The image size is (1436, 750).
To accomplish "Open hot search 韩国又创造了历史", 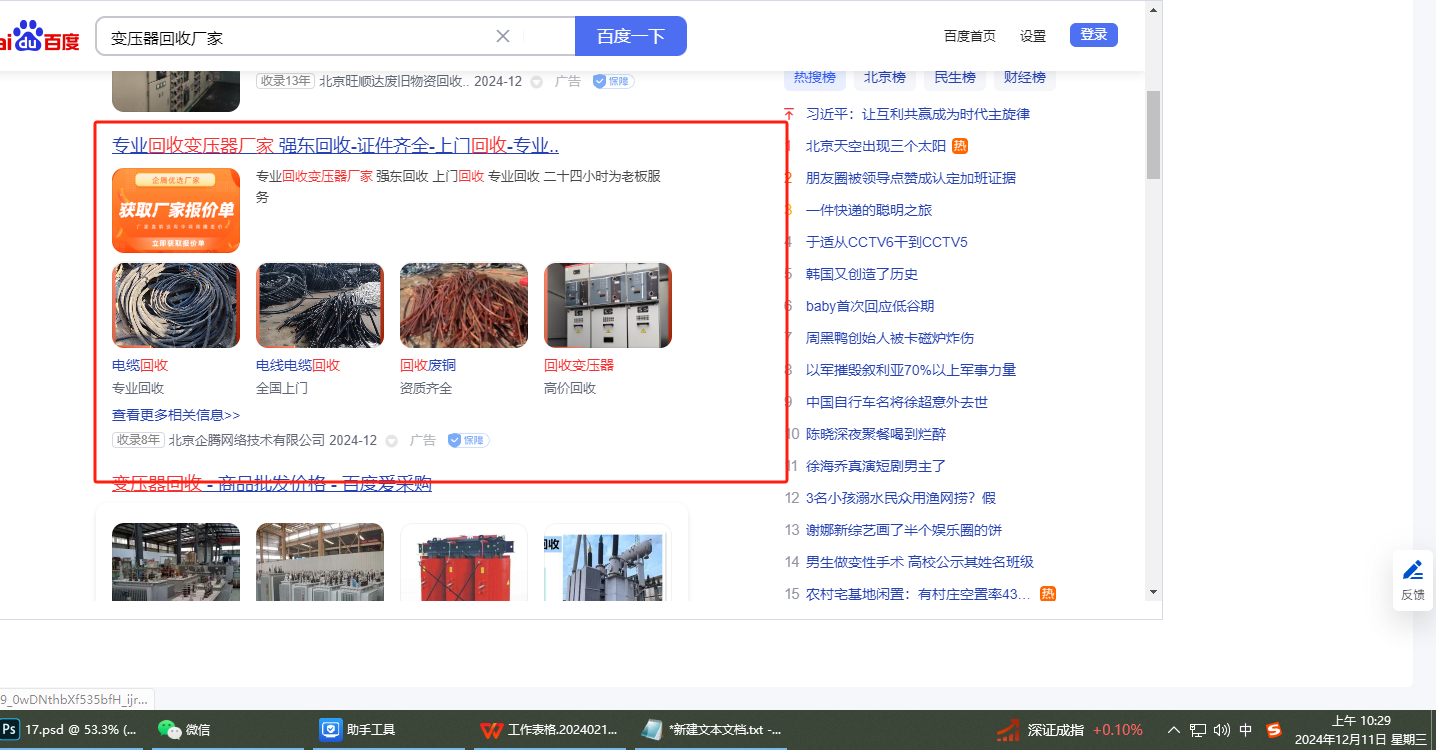I will (862, 274).
